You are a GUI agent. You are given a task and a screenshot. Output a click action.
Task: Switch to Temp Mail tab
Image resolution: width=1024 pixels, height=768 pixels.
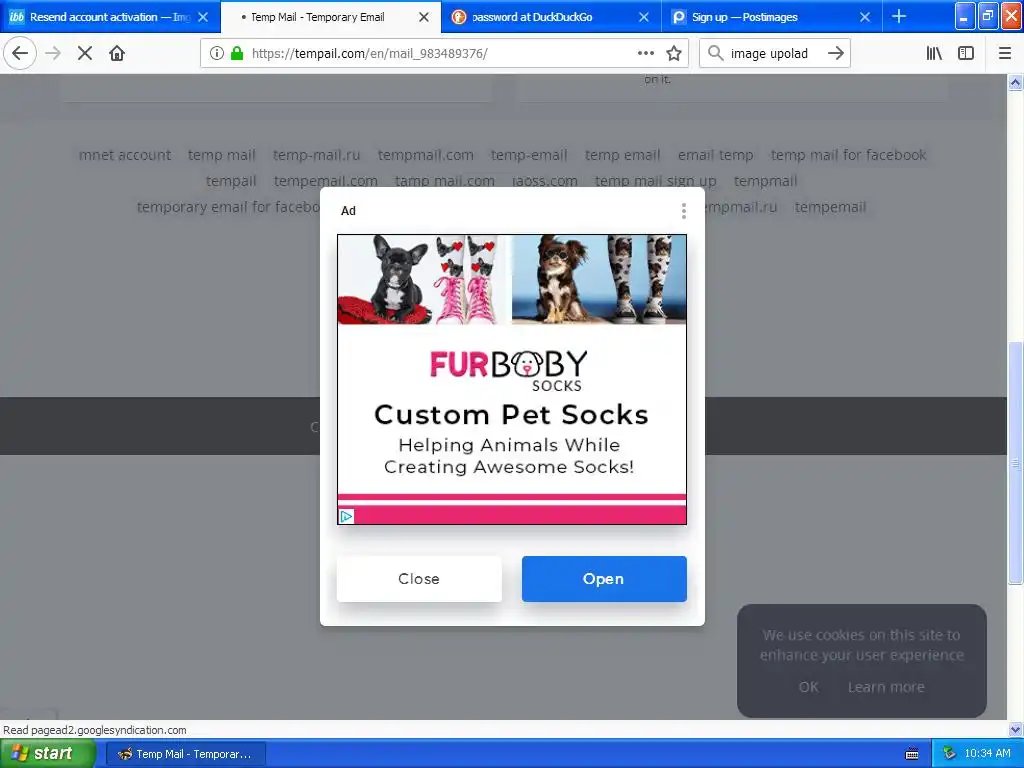[331, 17]
